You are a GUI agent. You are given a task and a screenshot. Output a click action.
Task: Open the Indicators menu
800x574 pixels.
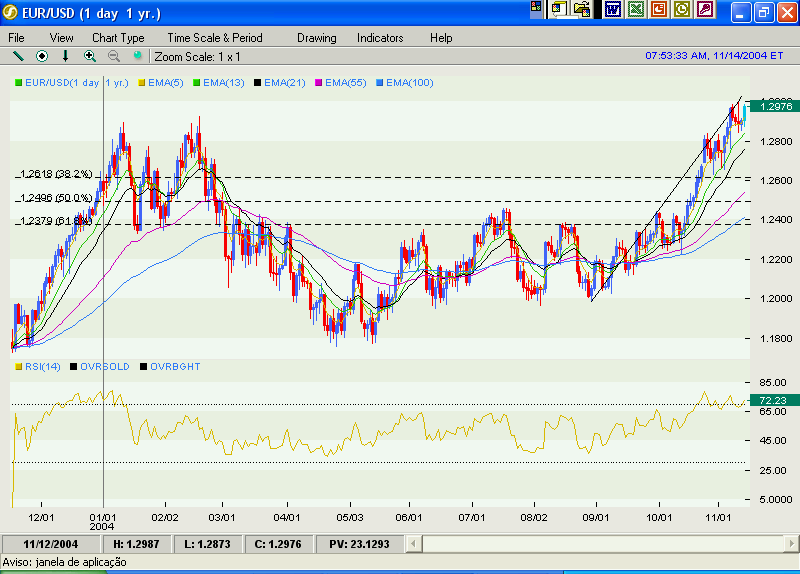point(380,38)
